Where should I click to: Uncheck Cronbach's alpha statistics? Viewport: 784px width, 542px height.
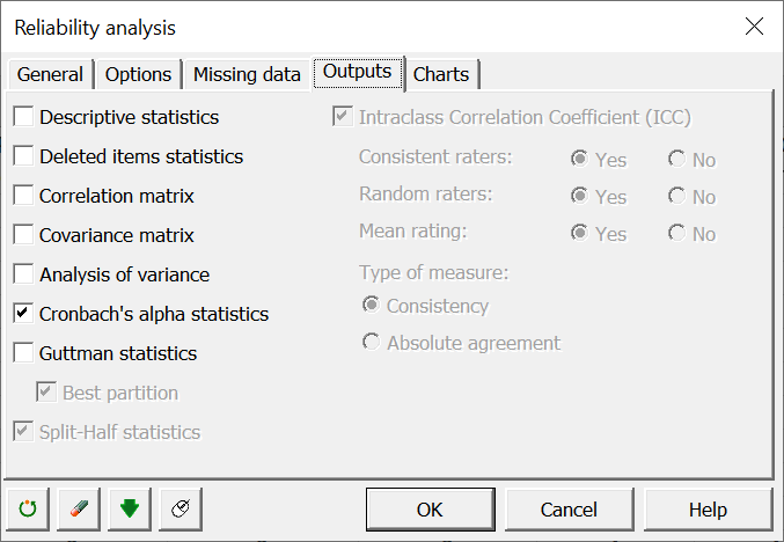(24, 314)
